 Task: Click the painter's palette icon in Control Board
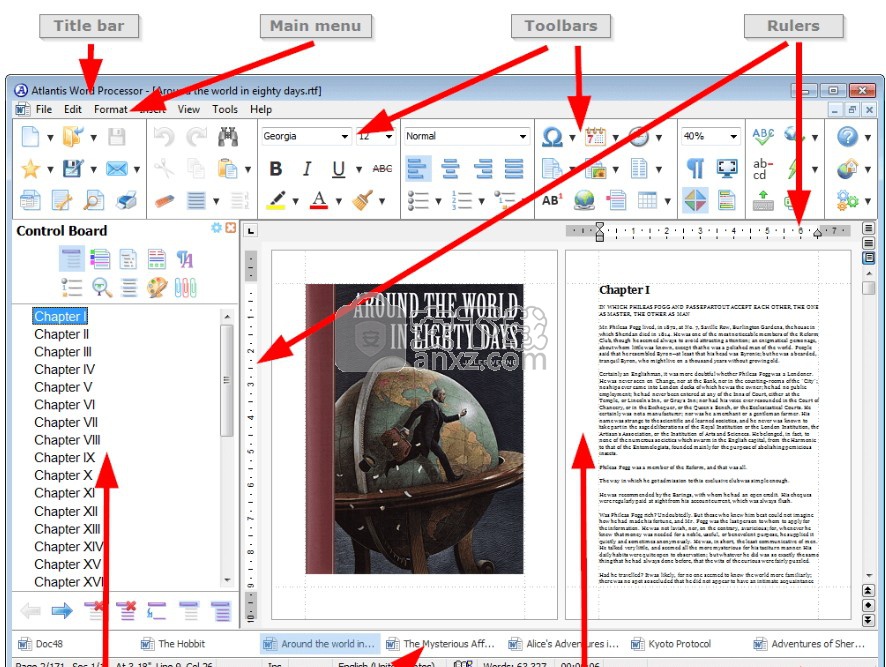point(157,288)
